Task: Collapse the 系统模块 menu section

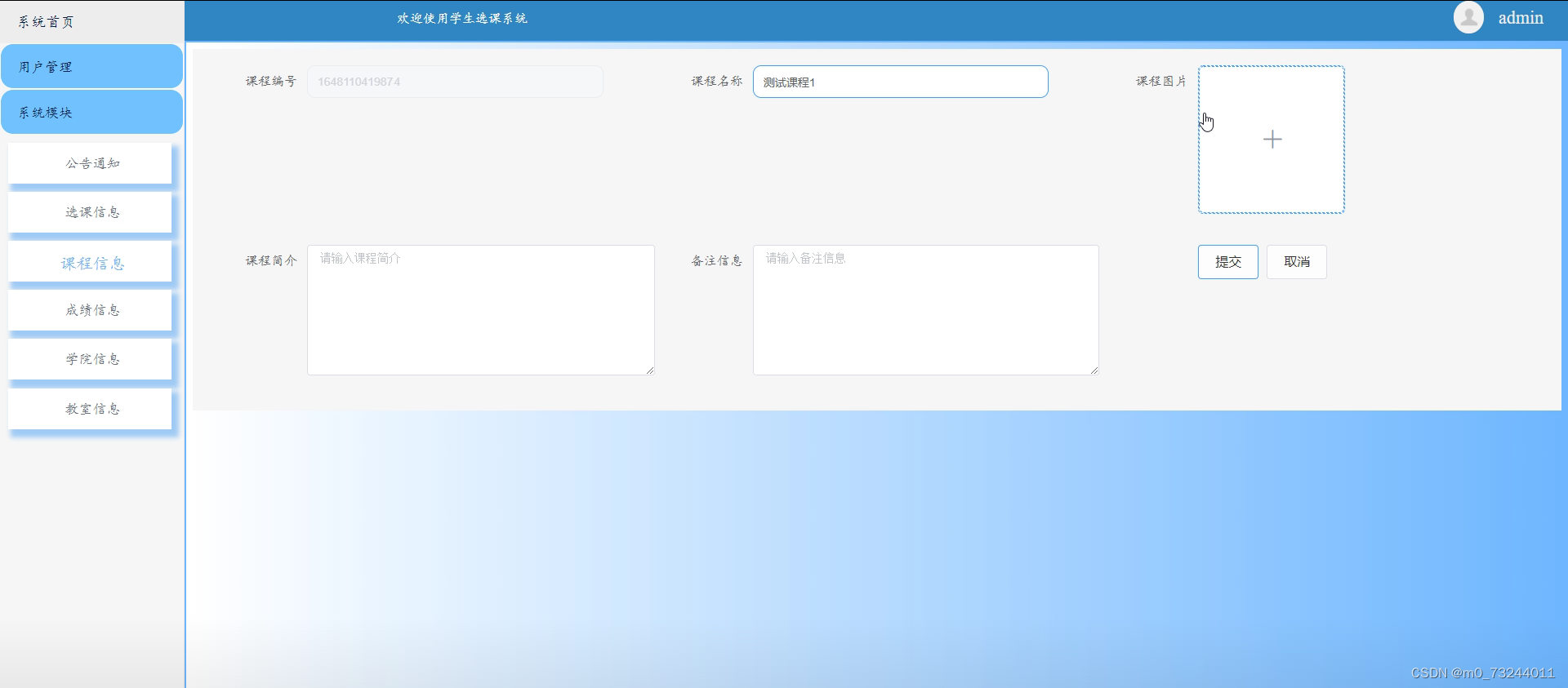Action: [91, 112]
